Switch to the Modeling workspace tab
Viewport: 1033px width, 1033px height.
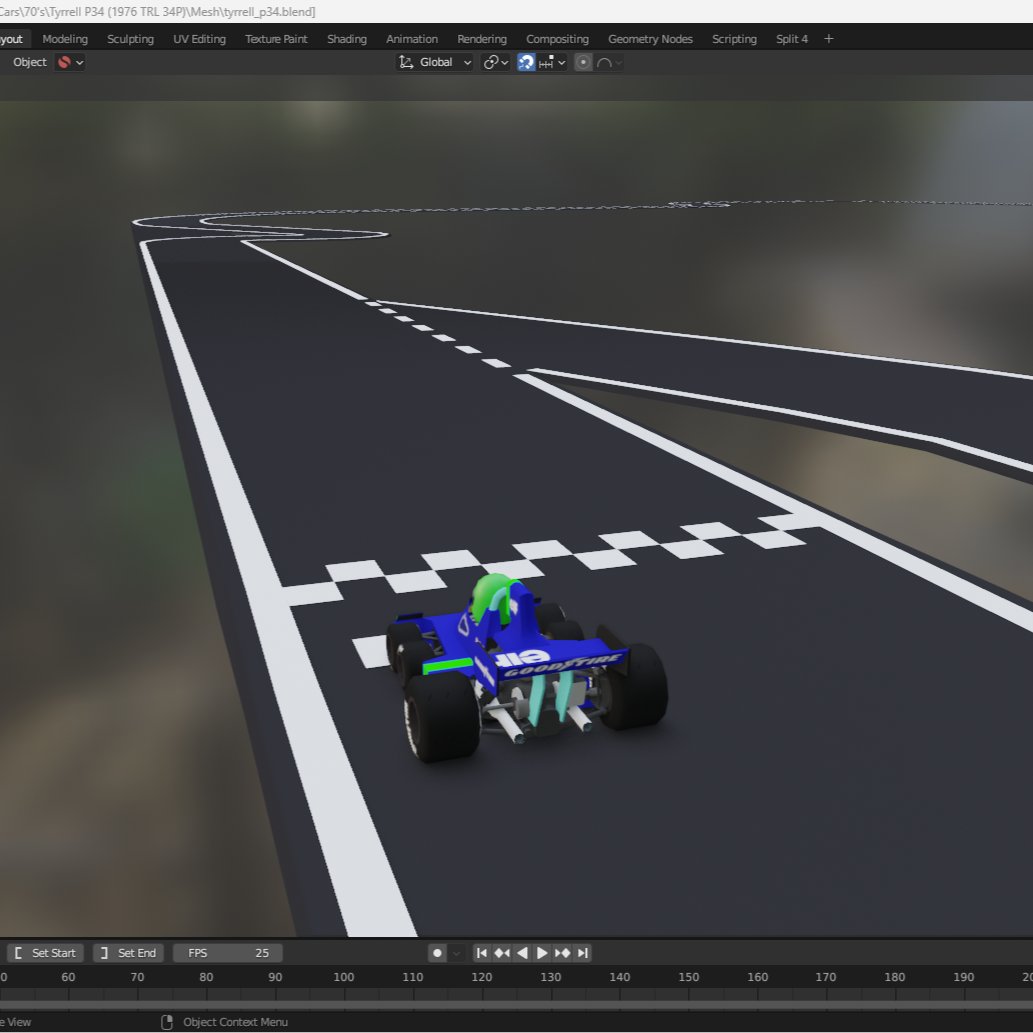pyautogui.click(x=65, y=39)
